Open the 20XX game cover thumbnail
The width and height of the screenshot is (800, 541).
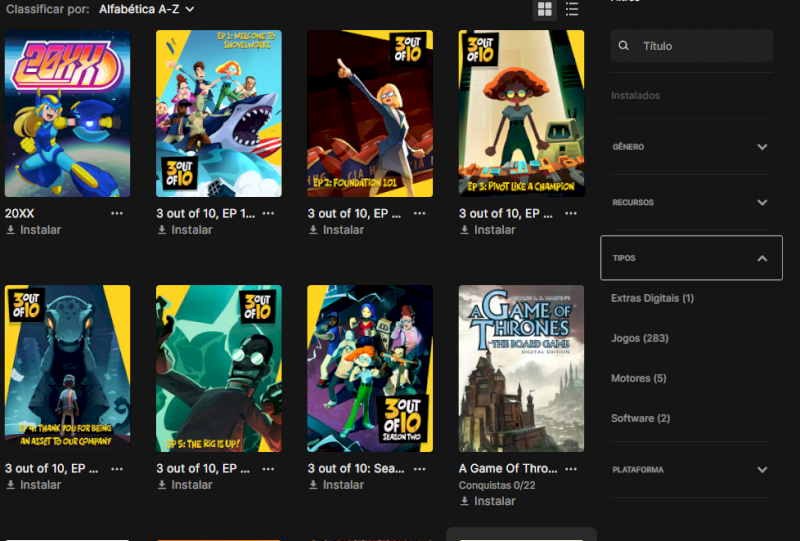tap(67, 113)
